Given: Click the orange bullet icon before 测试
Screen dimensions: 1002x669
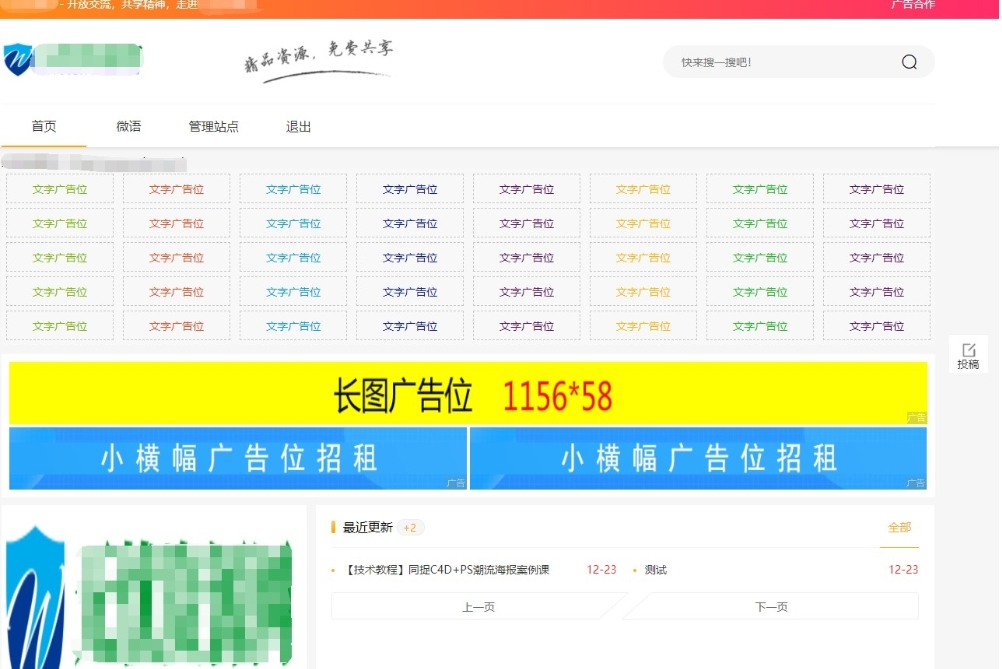Looking at the screenshot, I should 634,569.
